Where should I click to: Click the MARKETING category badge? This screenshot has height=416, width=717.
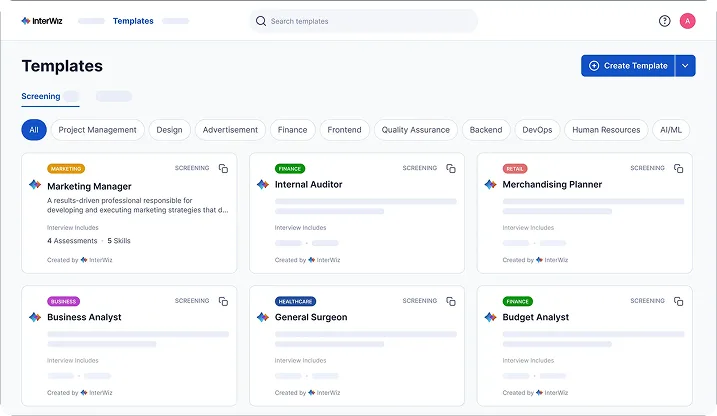(66, 169)
